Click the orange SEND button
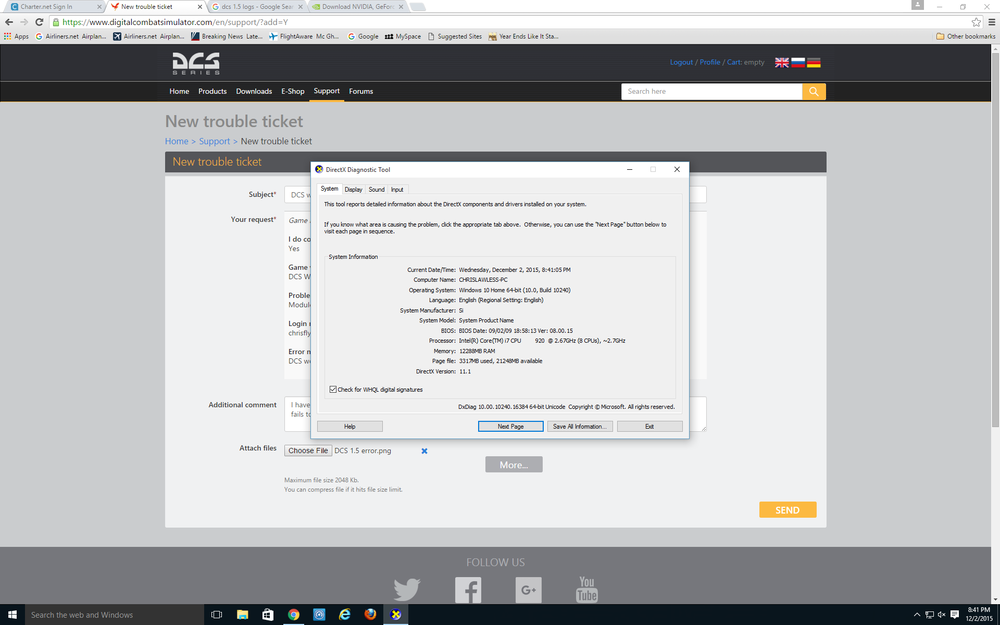The height and width of the screenshot is (625, 1000). pos(788,510)
